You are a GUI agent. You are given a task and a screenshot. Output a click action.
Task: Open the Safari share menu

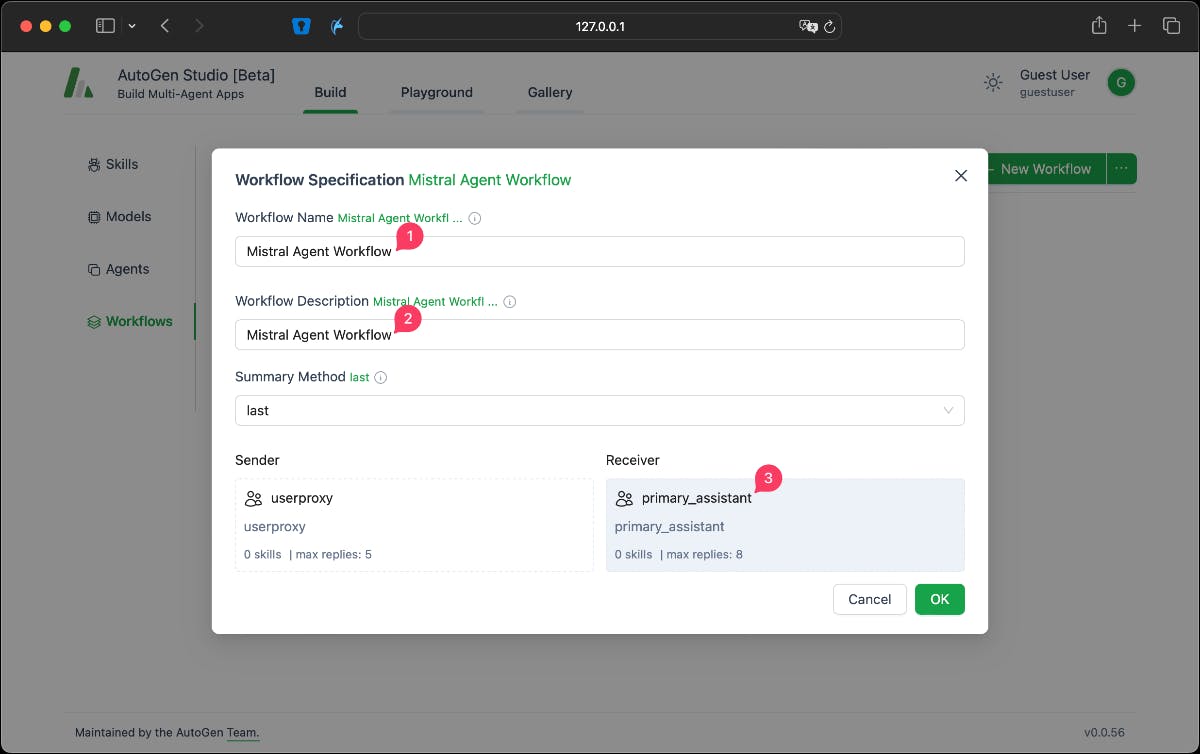(x=1099, y=26)
